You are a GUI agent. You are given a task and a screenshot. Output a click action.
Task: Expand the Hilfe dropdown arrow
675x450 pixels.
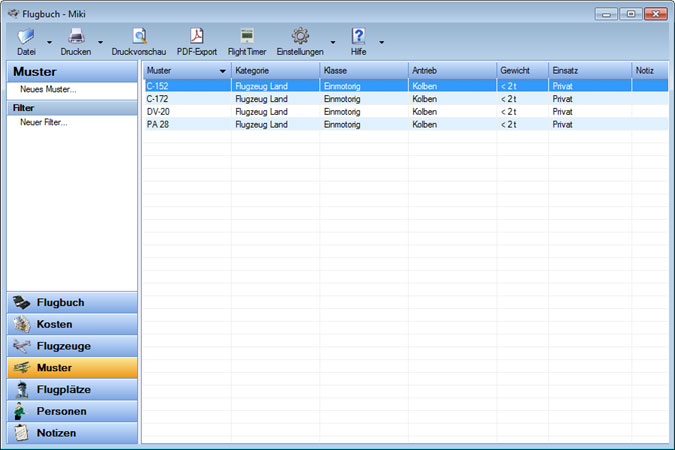(381, 42)
